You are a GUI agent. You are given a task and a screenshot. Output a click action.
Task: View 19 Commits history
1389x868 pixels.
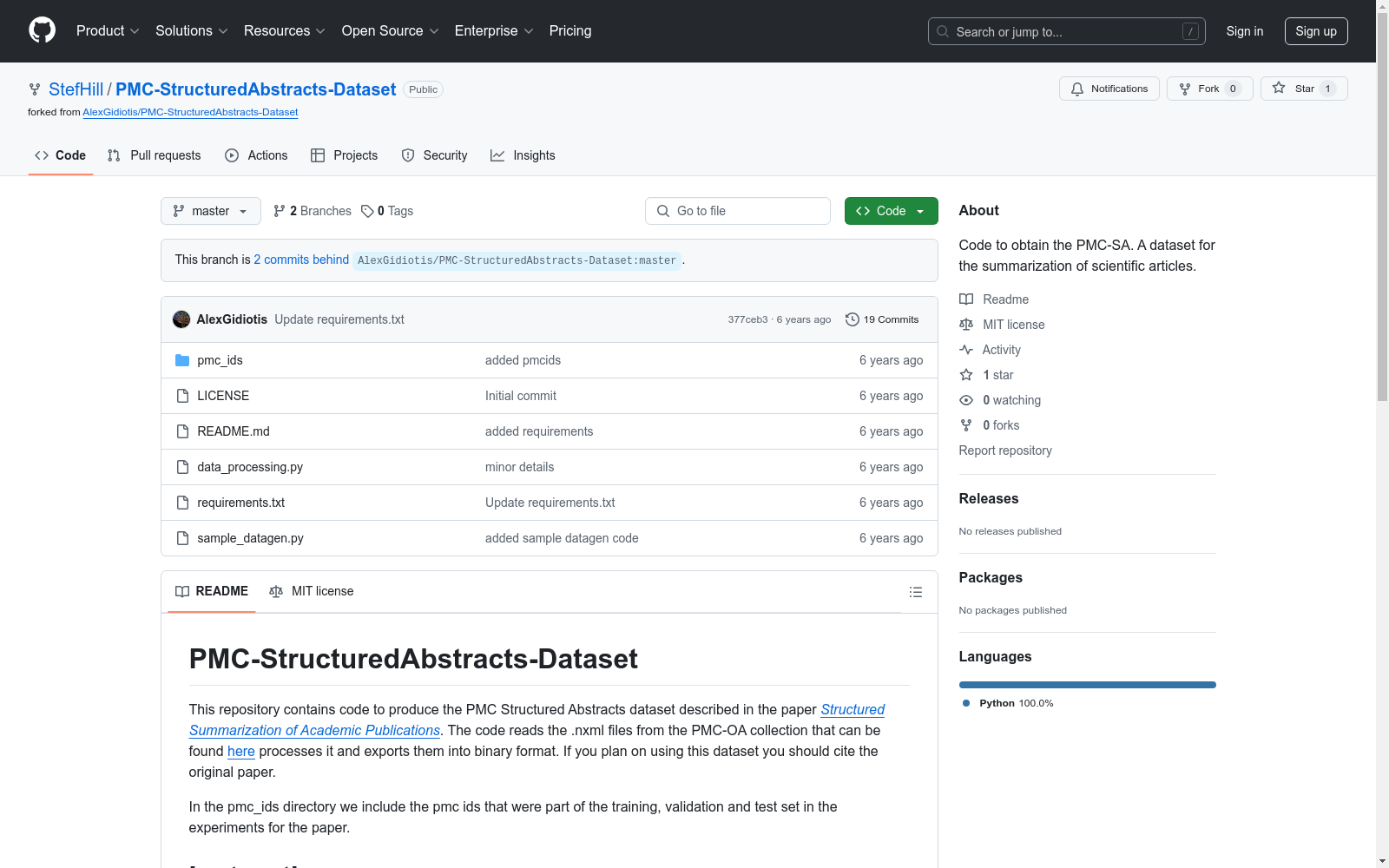click(x=882, y=319)
